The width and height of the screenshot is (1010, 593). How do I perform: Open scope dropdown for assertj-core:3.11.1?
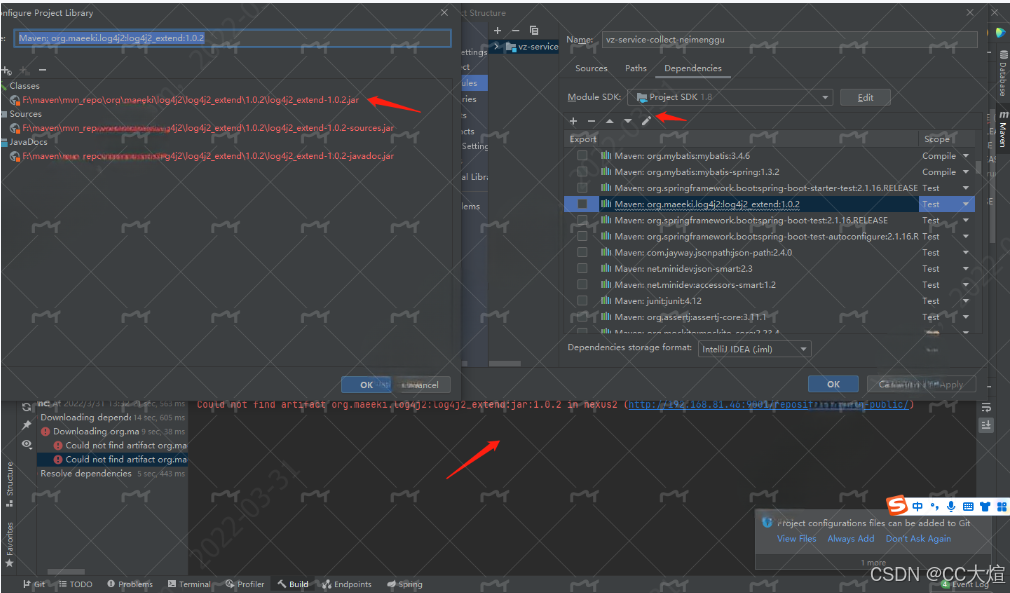point(966,317)
